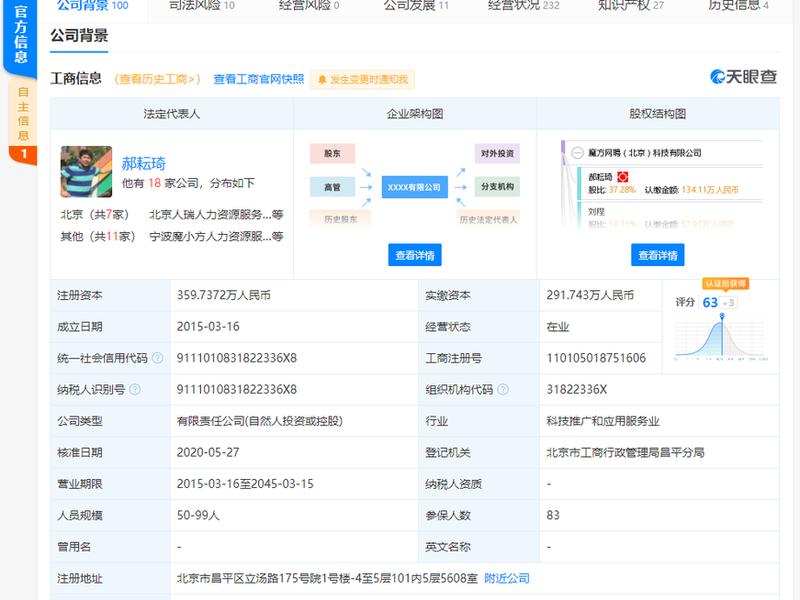
Task: Select the 科技推广和应用服务业 industry value
Action: [603, 421]
